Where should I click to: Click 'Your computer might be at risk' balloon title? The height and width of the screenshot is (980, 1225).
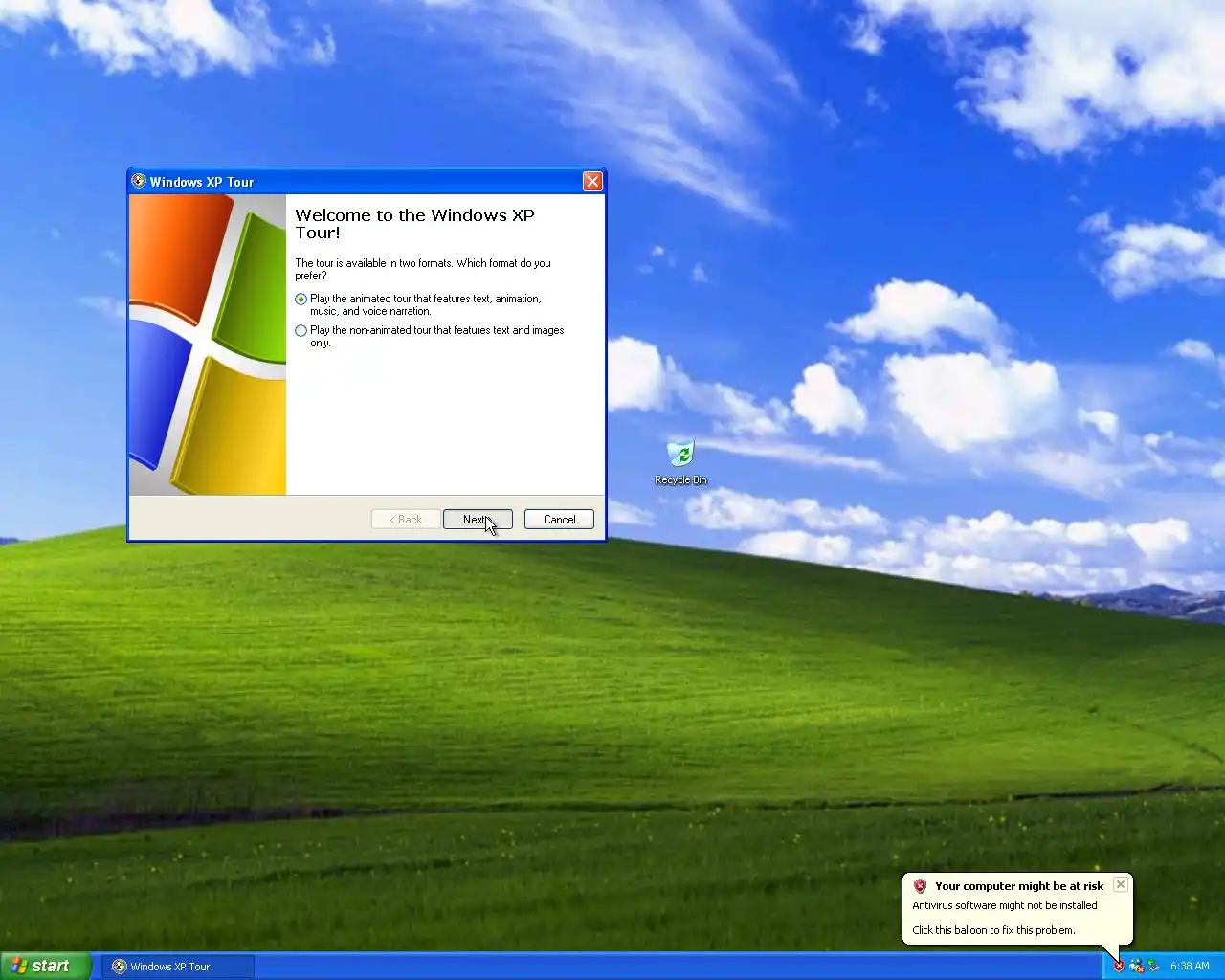[1019, 886]
